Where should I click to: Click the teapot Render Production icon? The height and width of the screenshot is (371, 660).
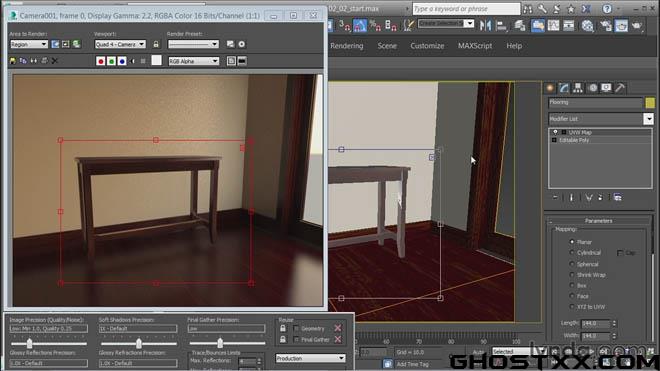[637, 26]
